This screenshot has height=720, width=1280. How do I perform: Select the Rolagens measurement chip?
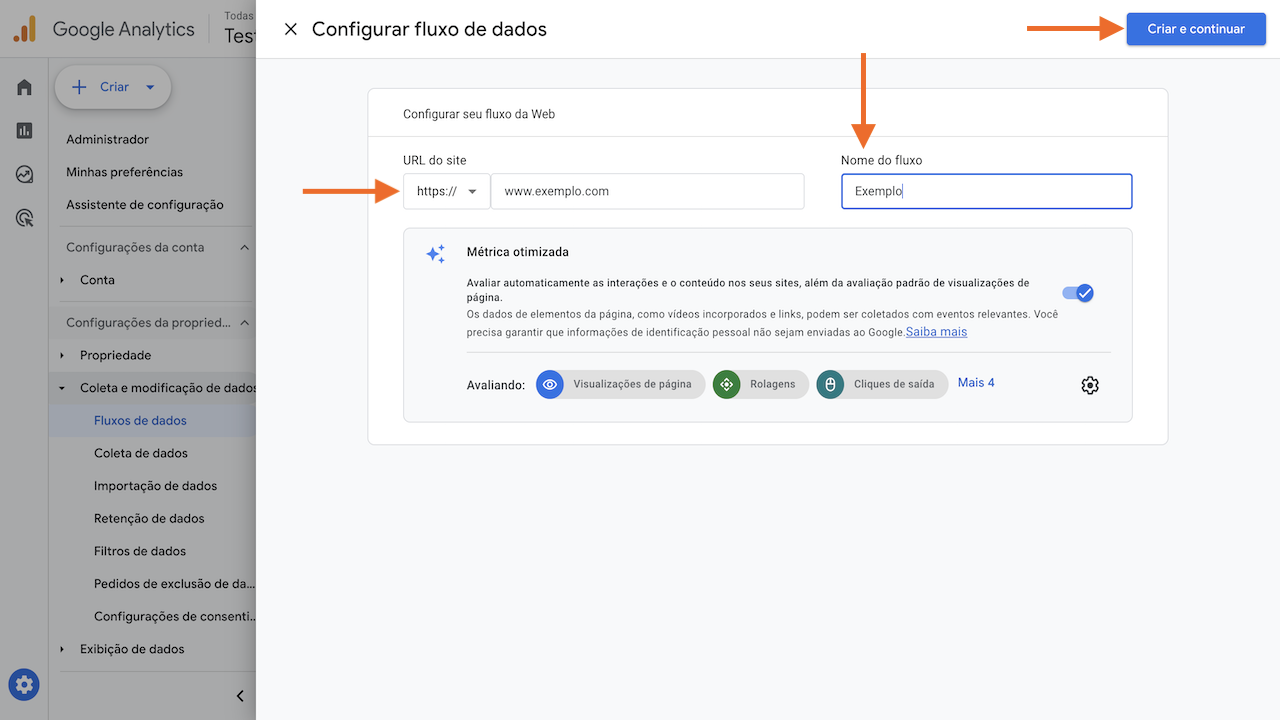click(x=760, y=384)
